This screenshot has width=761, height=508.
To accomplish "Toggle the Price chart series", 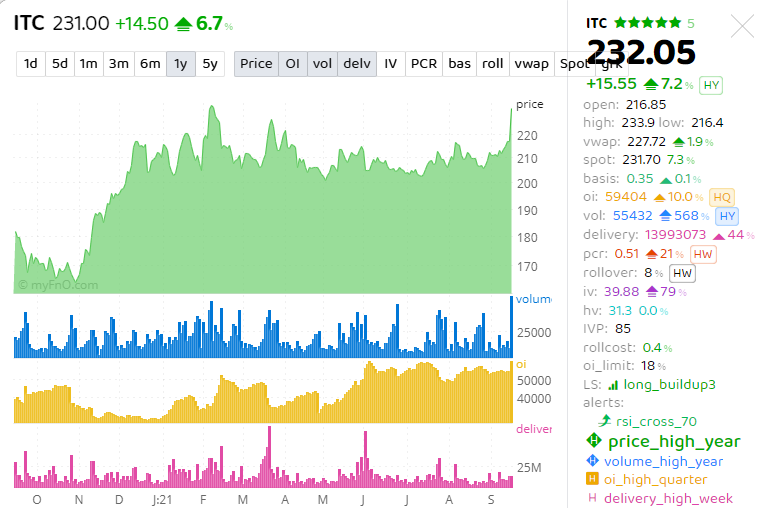I will pos(256,64).
